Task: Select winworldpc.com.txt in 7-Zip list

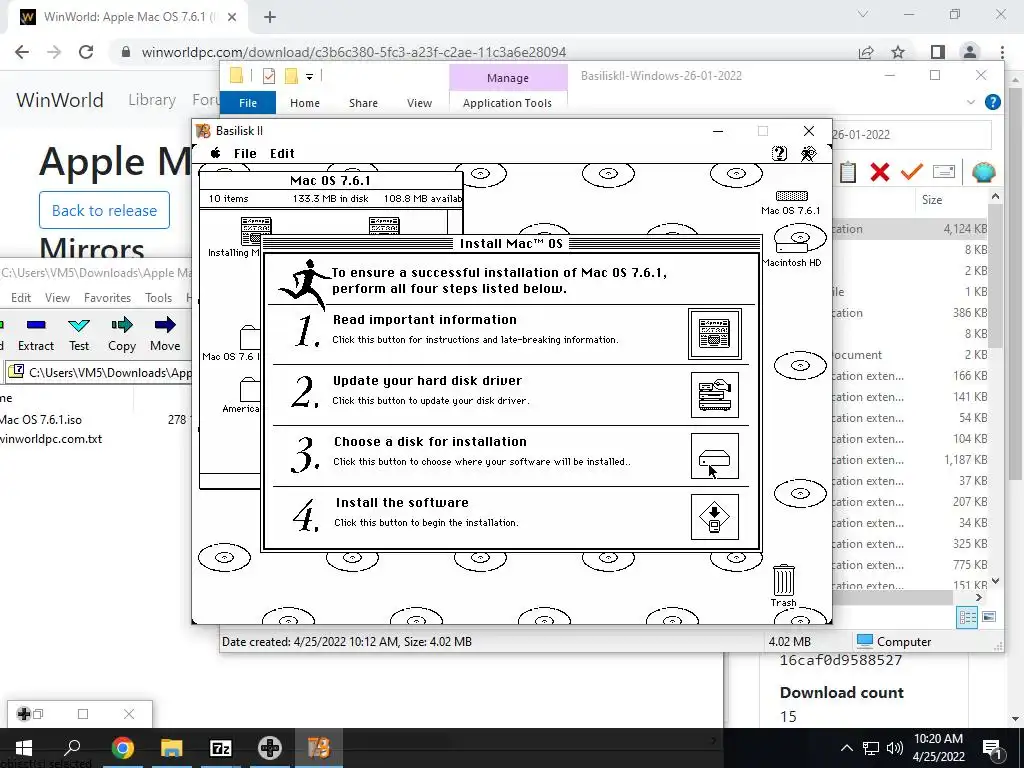Action: 51,439
